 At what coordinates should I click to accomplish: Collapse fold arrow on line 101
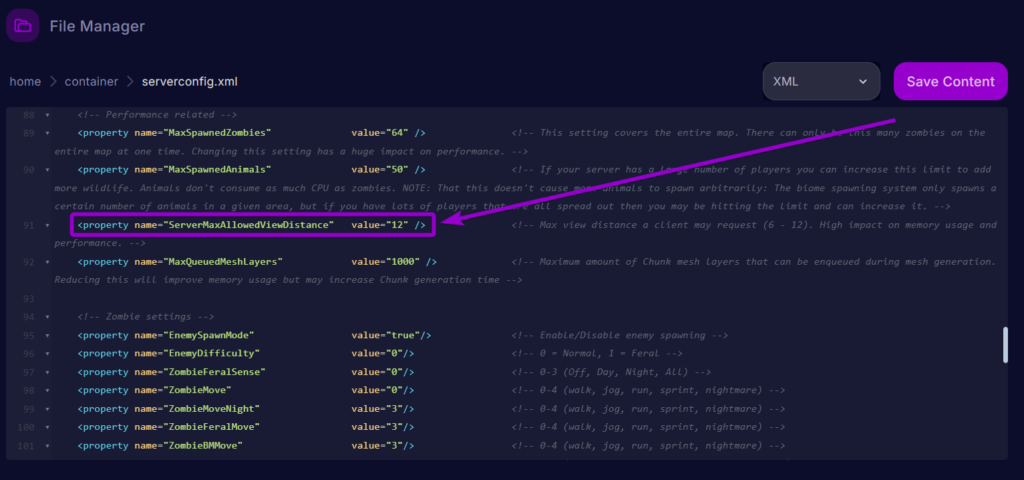point(47,446)
